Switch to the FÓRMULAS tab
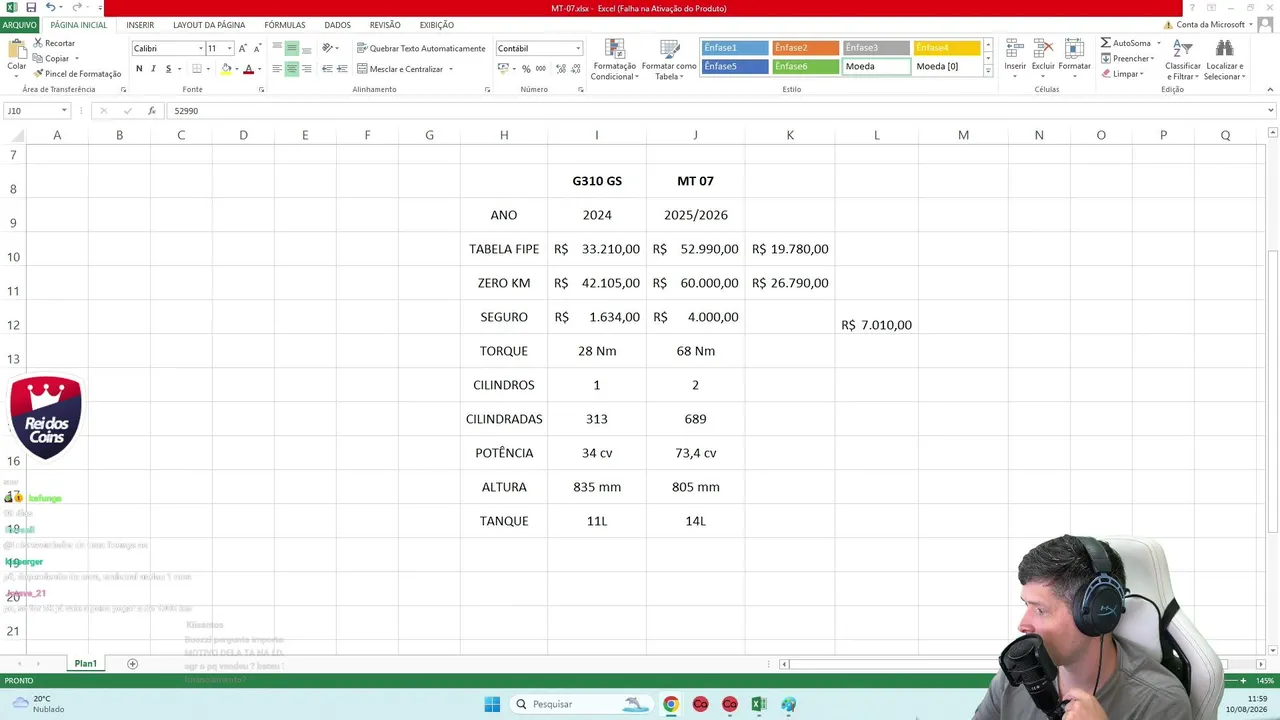This screenshot has width=1280, height=720. pos(285,25)
